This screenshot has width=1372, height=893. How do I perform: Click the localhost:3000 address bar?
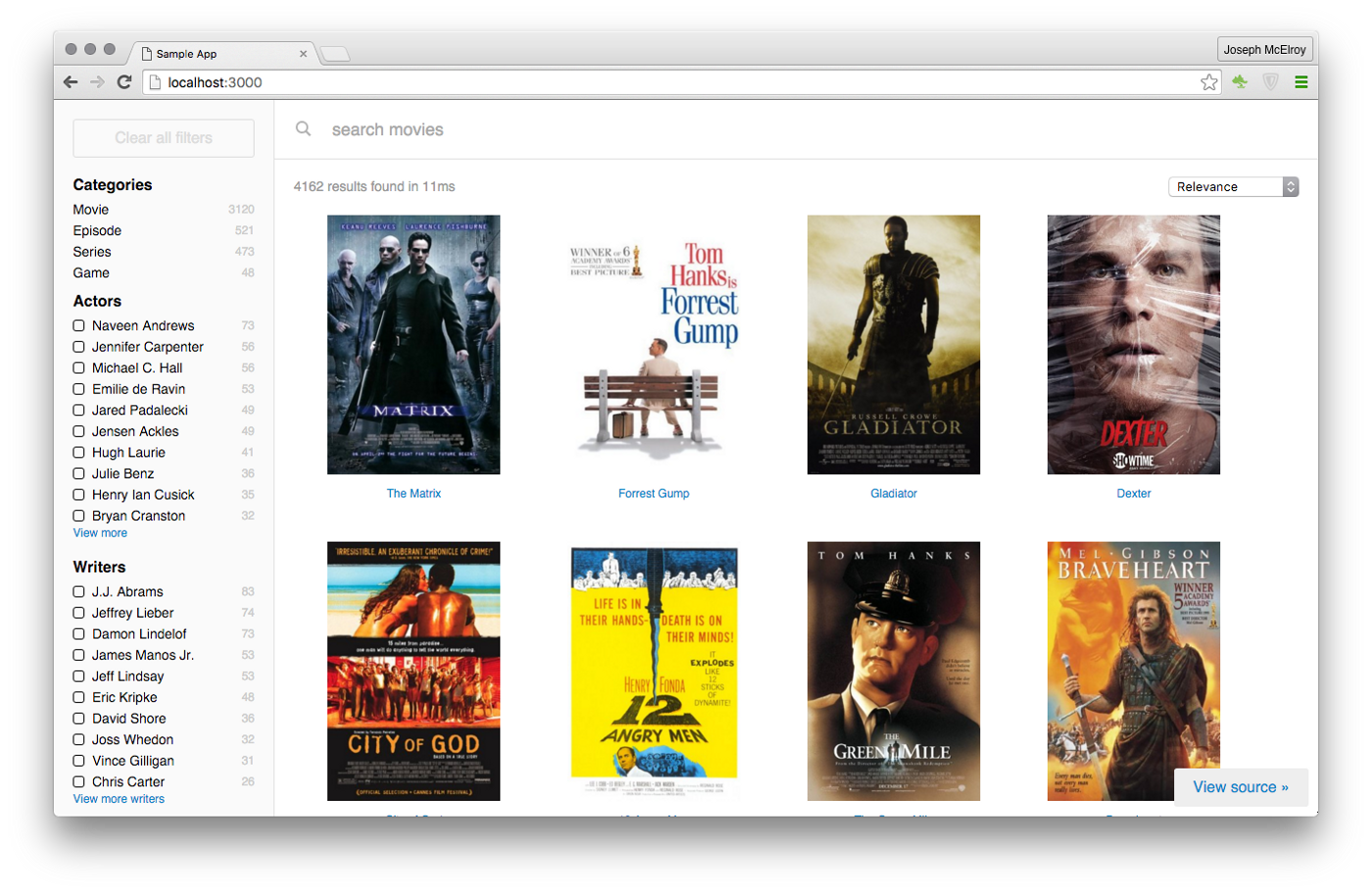(x=681, y=82)
